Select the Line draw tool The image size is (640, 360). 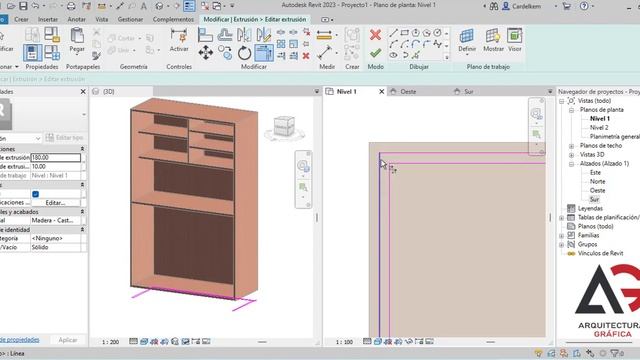pos(393,33)
